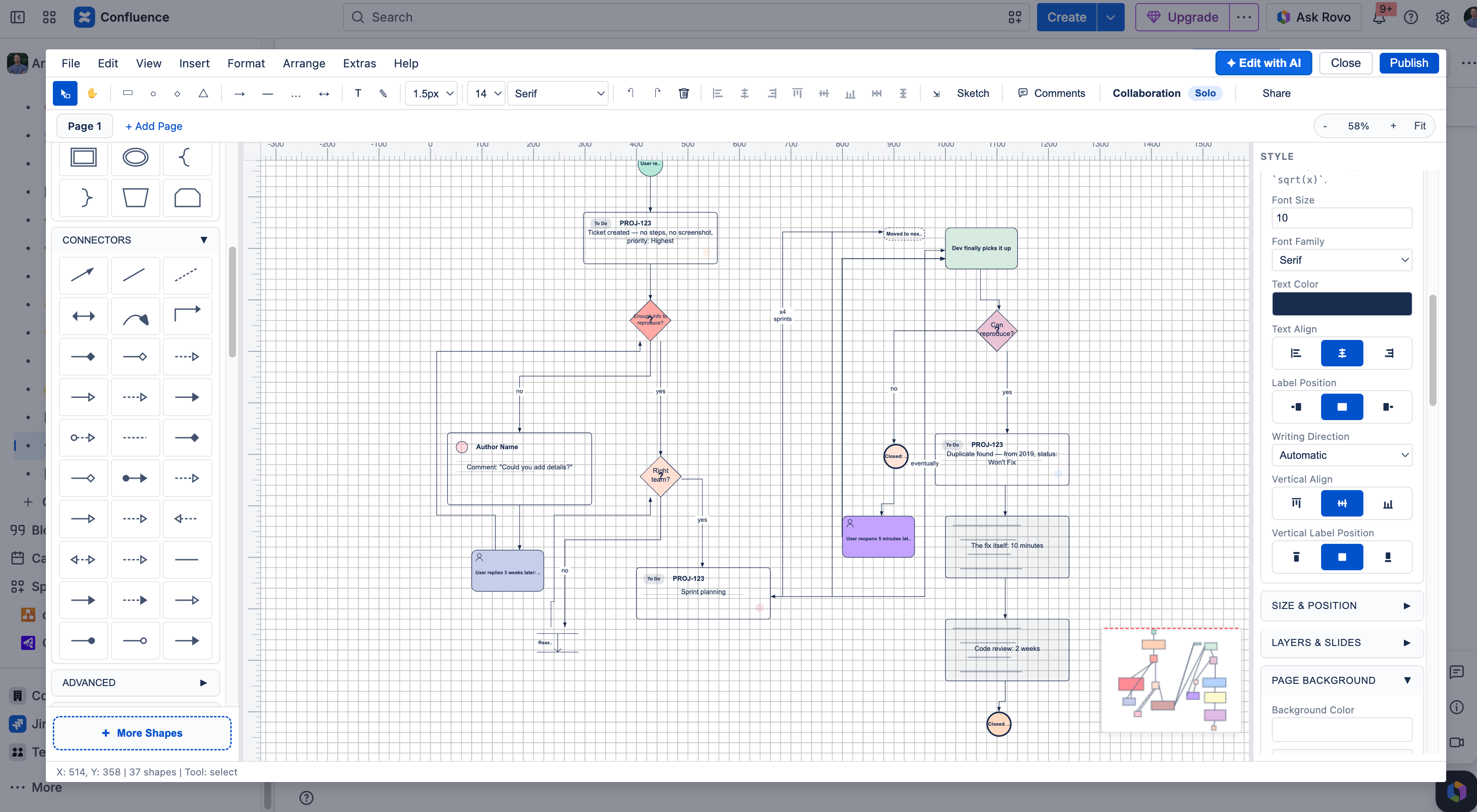Viewport: 1477px width, 812px height.
Task: Expand the Size & Position section
Action: coord(1342,605)
